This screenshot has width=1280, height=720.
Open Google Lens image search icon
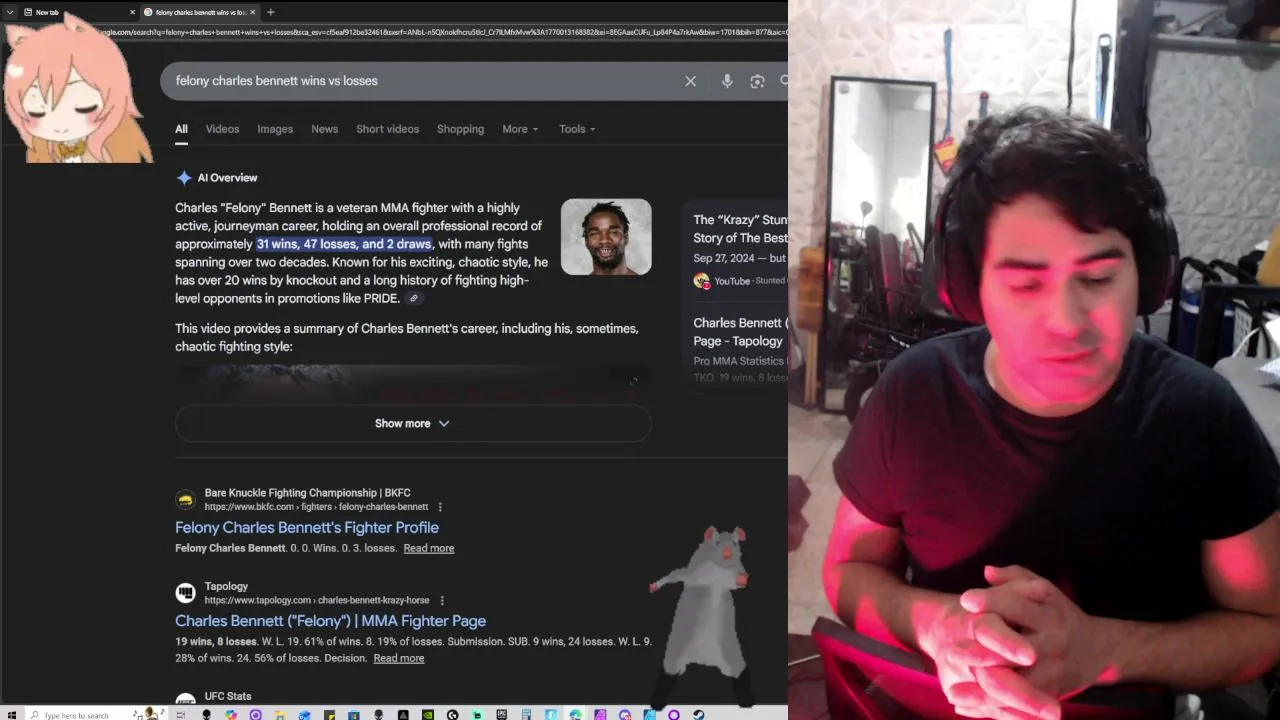[757, 81]
